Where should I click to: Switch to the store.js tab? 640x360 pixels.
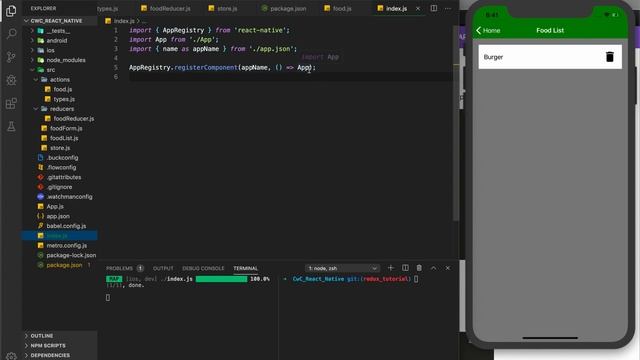[223, 8]
